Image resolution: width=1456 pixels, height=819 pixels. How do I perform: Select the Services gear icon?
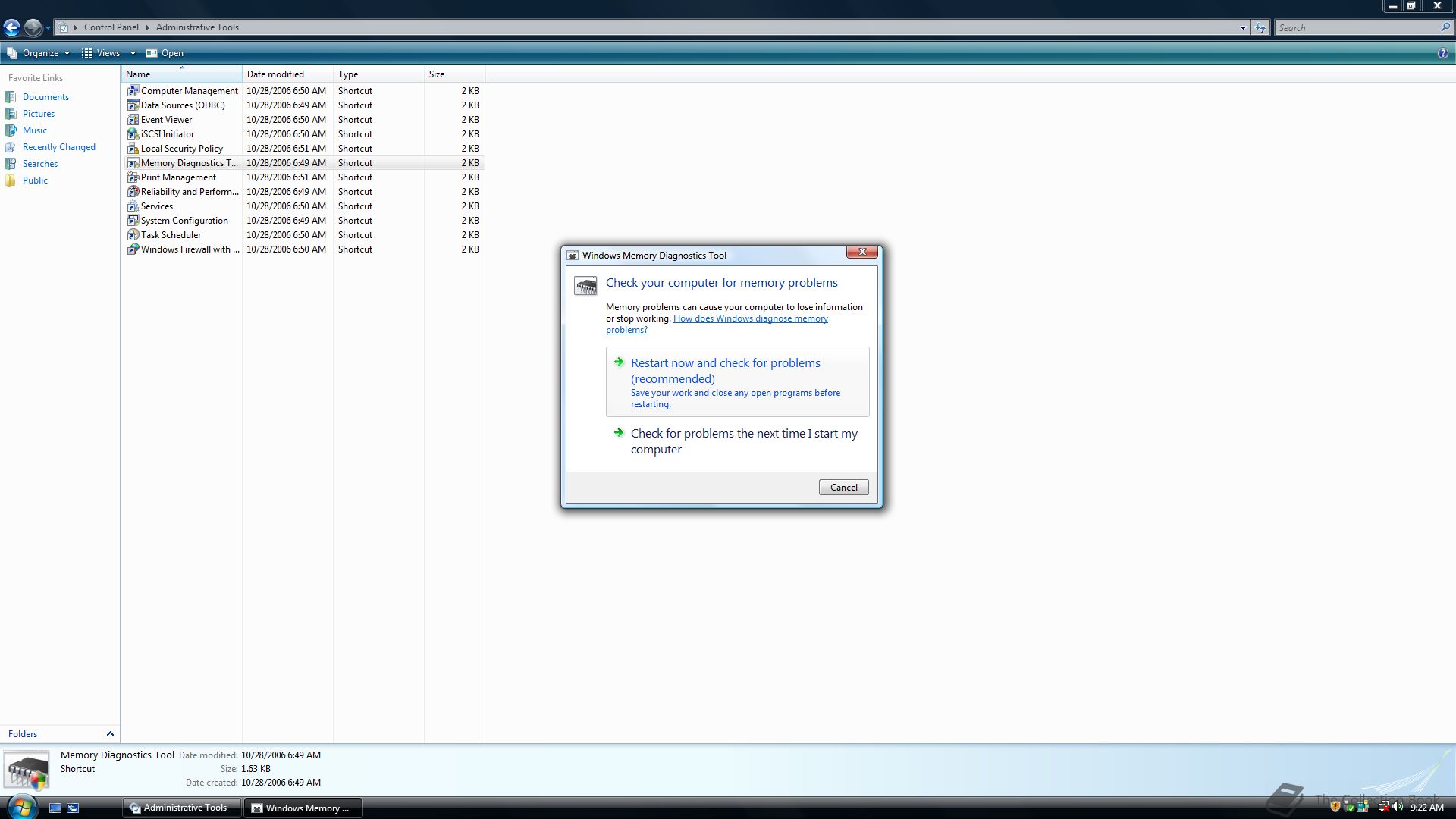[x=133, y=206]
